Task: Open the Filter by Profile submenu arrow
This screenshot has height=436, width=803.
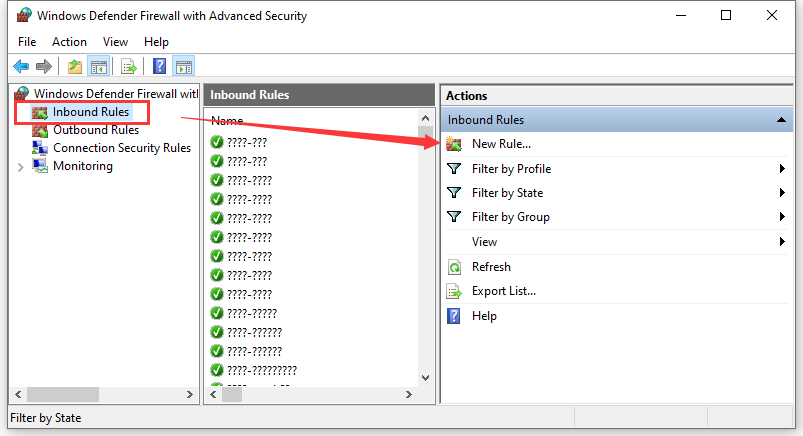Action: pyautogui.click(x=782, y=169)
